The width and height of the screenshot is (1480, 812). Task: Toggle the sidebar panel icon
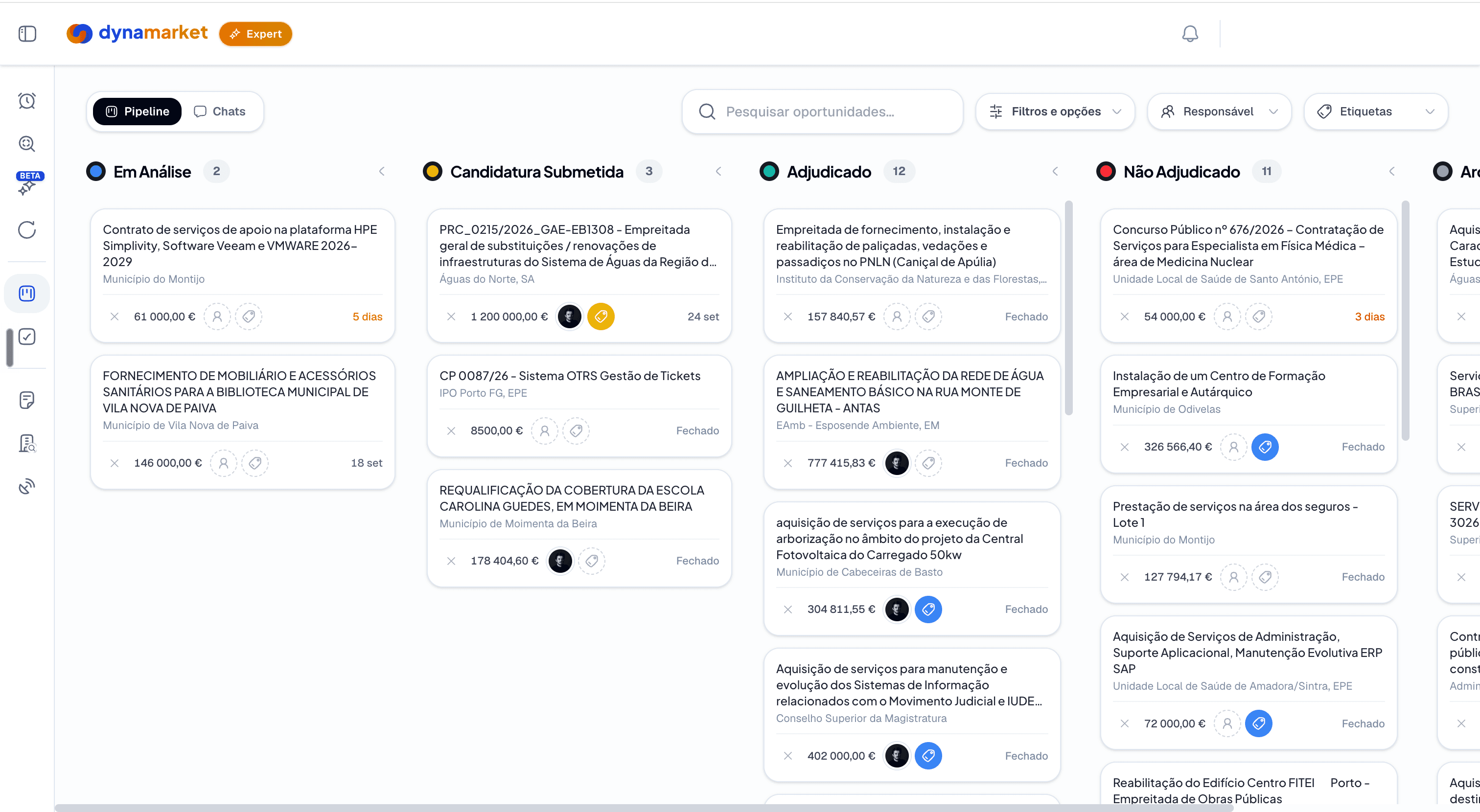pos(27,34)
